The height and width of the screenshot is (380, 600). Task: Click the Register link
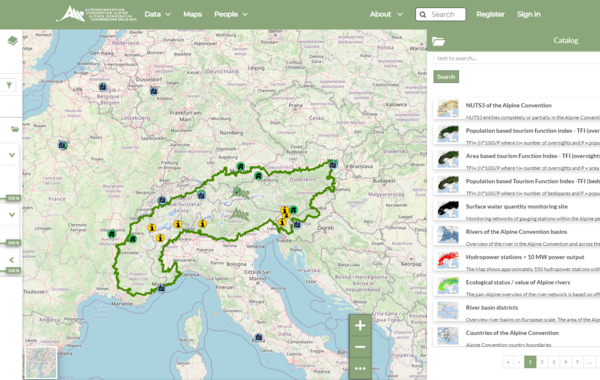(x=490, y=14)
